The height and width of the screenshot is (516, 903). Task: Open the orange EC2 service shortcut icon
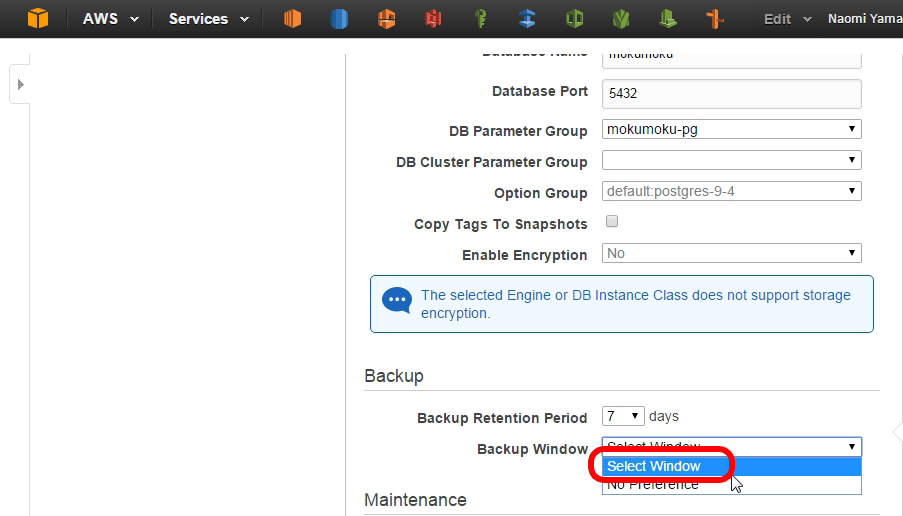293,19
